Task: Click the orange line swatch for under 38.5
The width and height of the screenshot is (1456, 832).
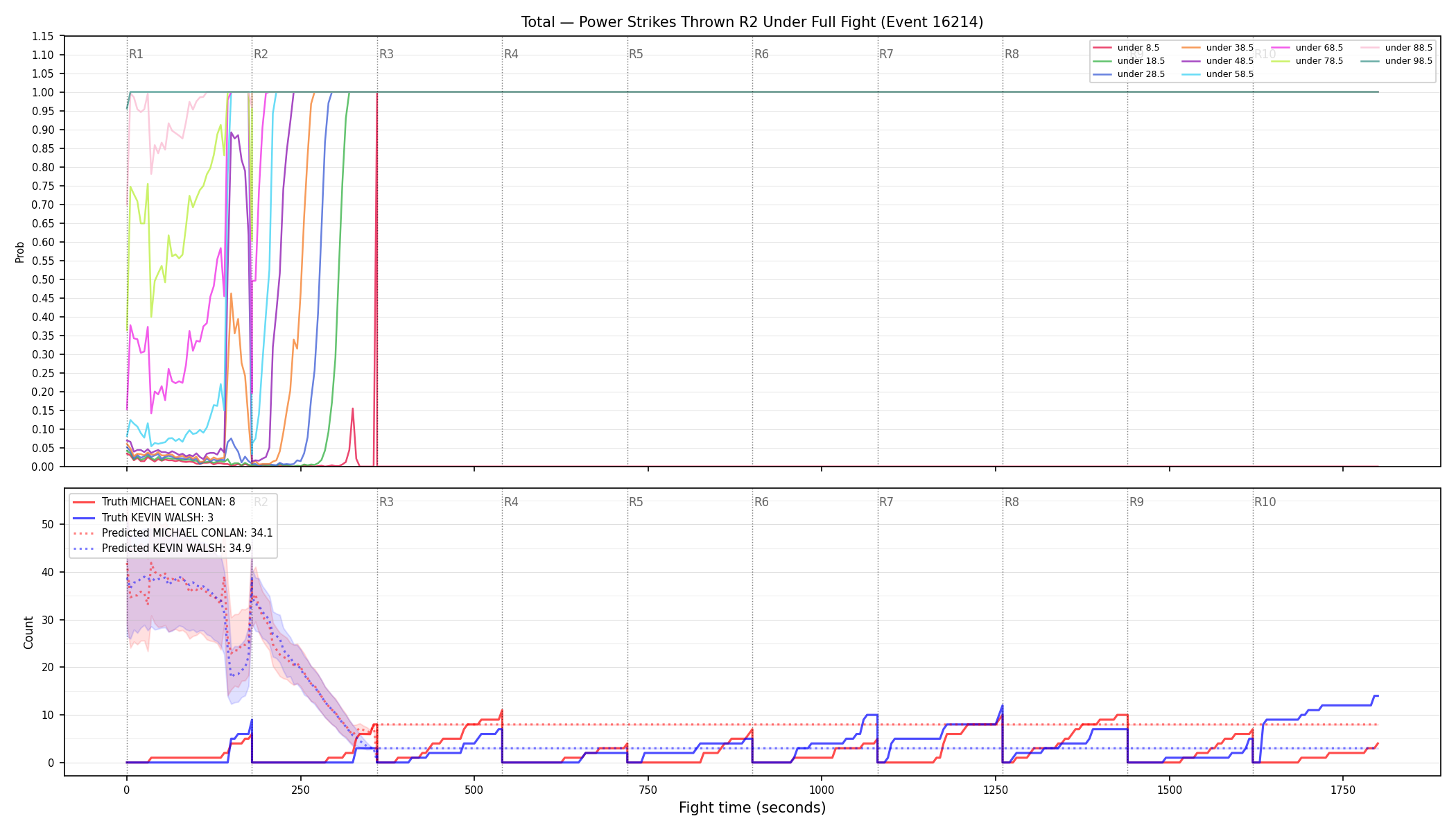Action: tap(1191, 48)
